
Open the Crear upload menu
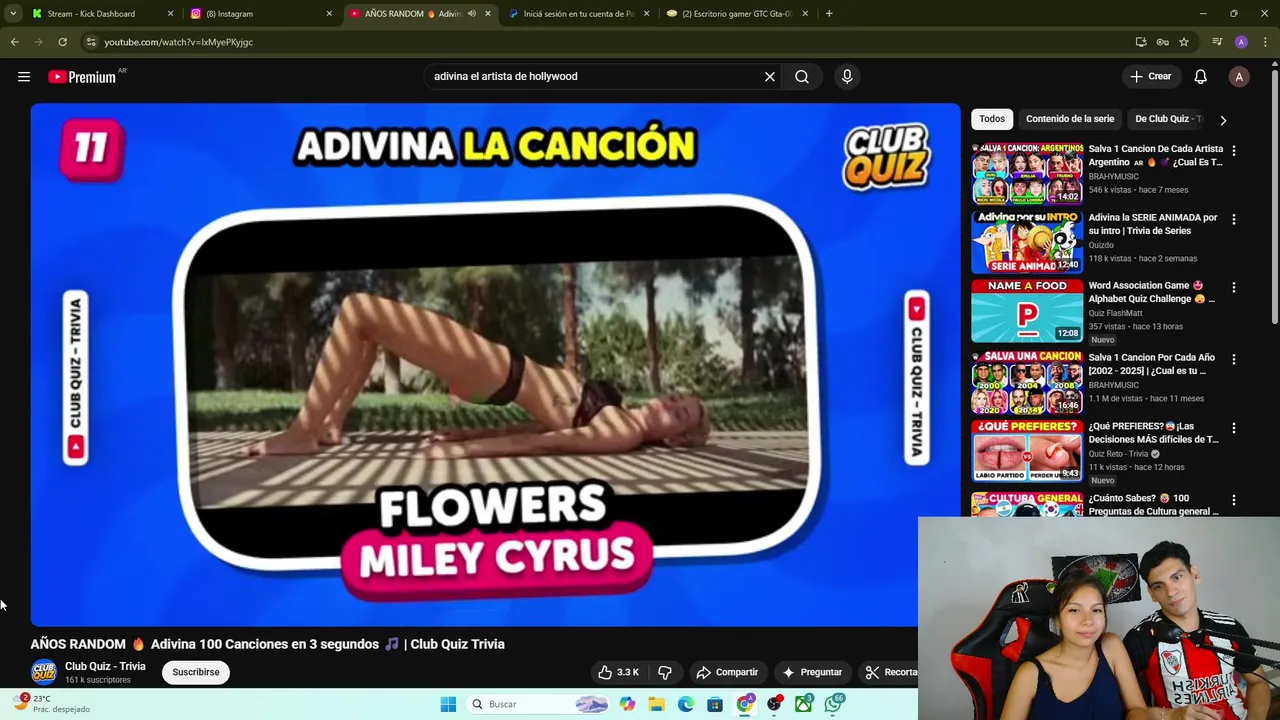(1150, 76)
